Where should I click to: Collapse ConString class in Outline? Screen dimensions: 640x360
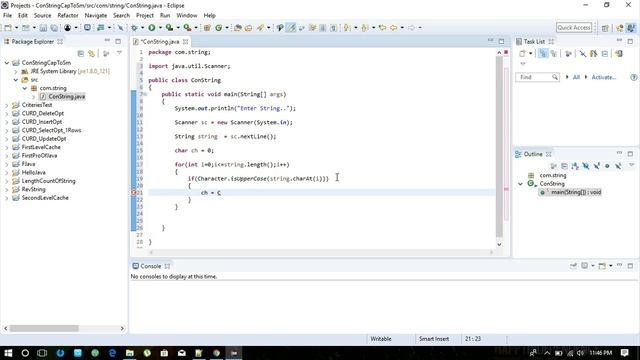coord(520,184)
